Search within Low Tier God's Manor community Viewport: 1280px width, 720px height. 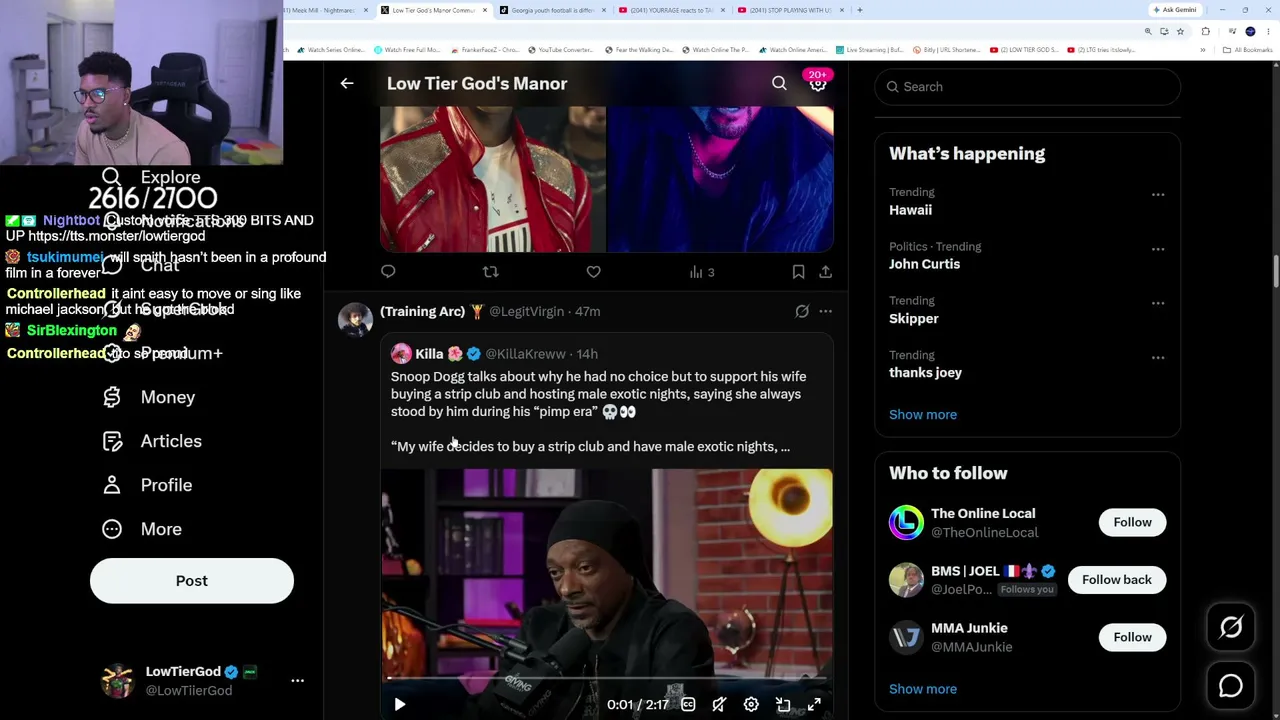tap(779, 84)
